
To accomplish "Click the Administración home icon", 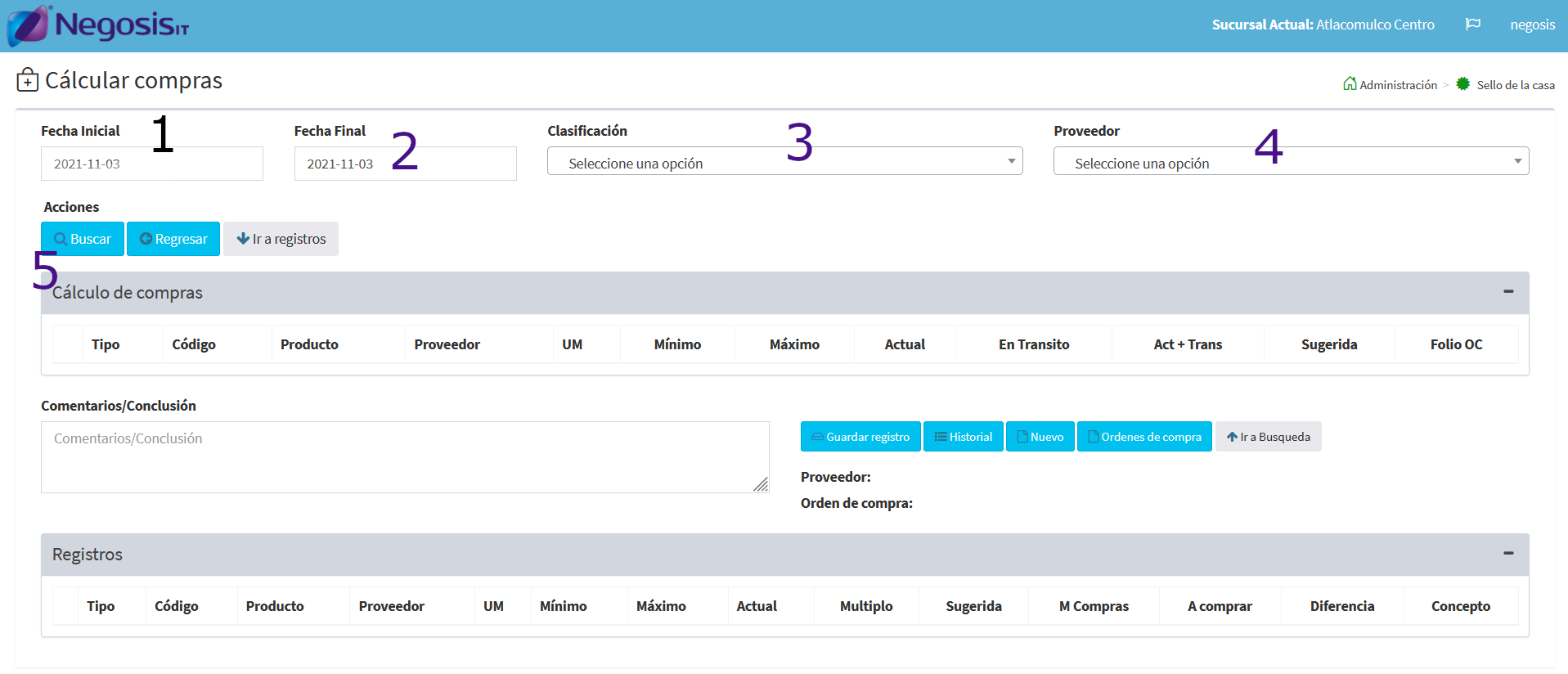I will 1350,84.
